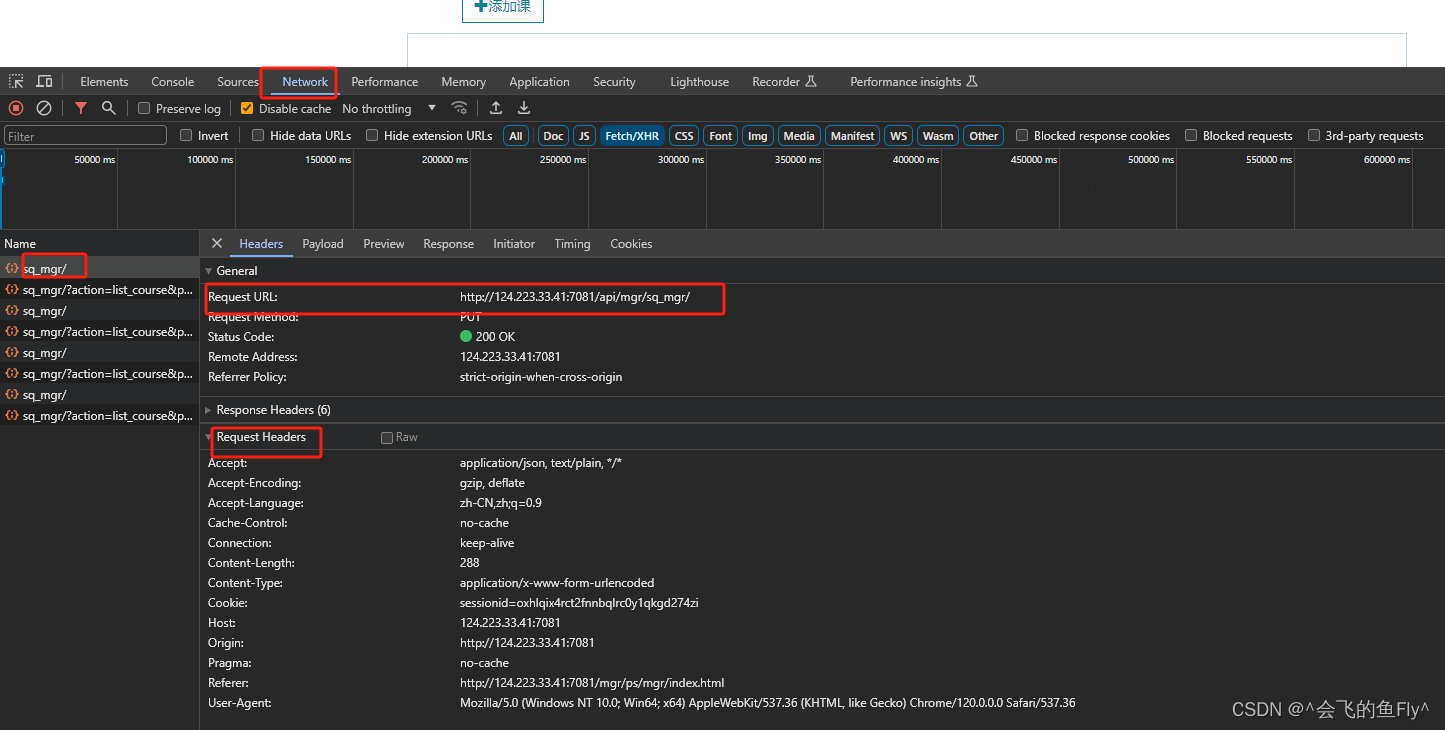This screenshot has width=1445, height=730.
Task: Sort requests by the Name column header
Action: click(x=99, y=243)
